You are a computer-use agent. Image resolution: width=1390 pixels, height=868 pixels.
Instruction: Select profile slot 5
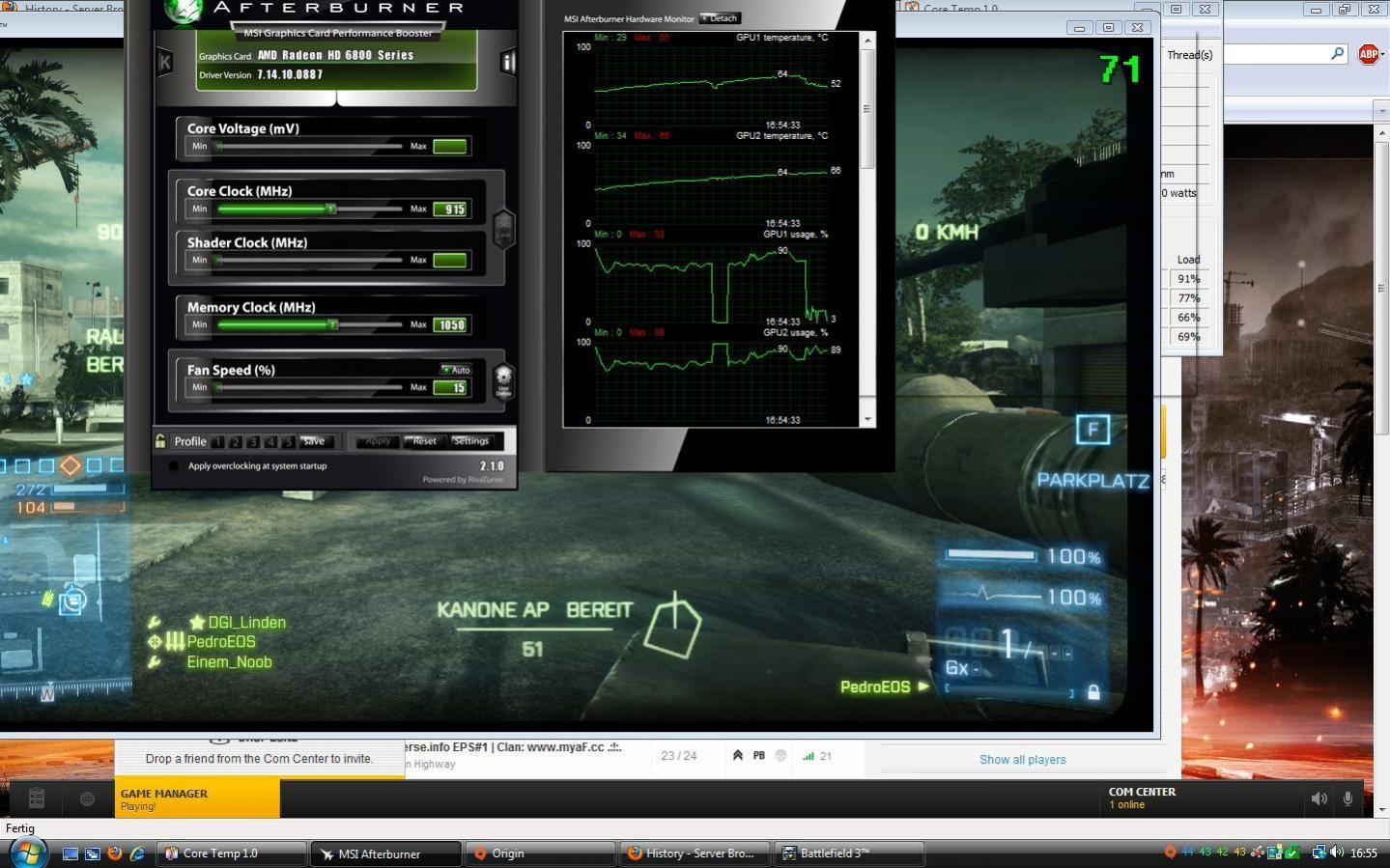pos(288,441)
